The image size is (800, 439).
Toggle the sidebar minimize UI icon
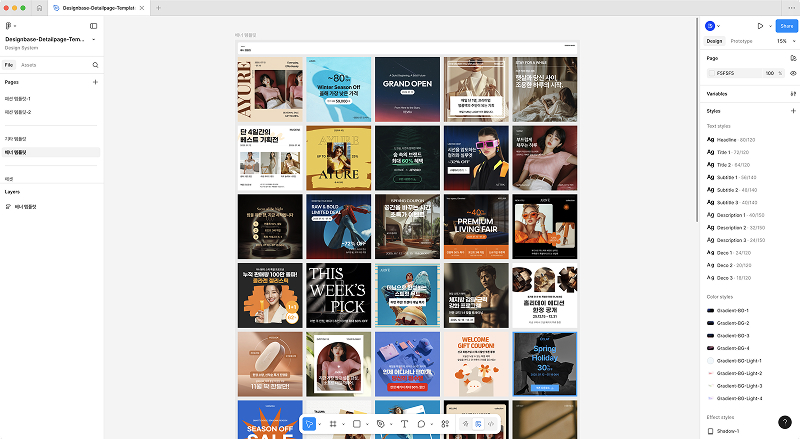point(93,26)
